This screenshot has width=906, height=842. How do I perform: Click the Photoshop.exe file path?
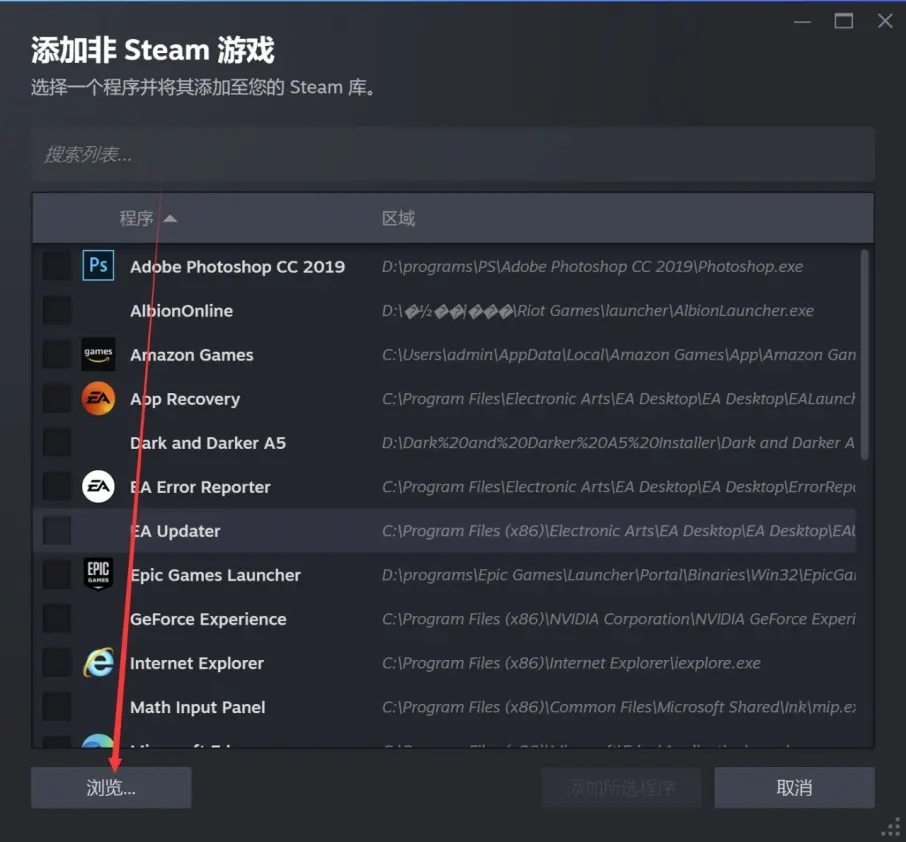point(592,266)
